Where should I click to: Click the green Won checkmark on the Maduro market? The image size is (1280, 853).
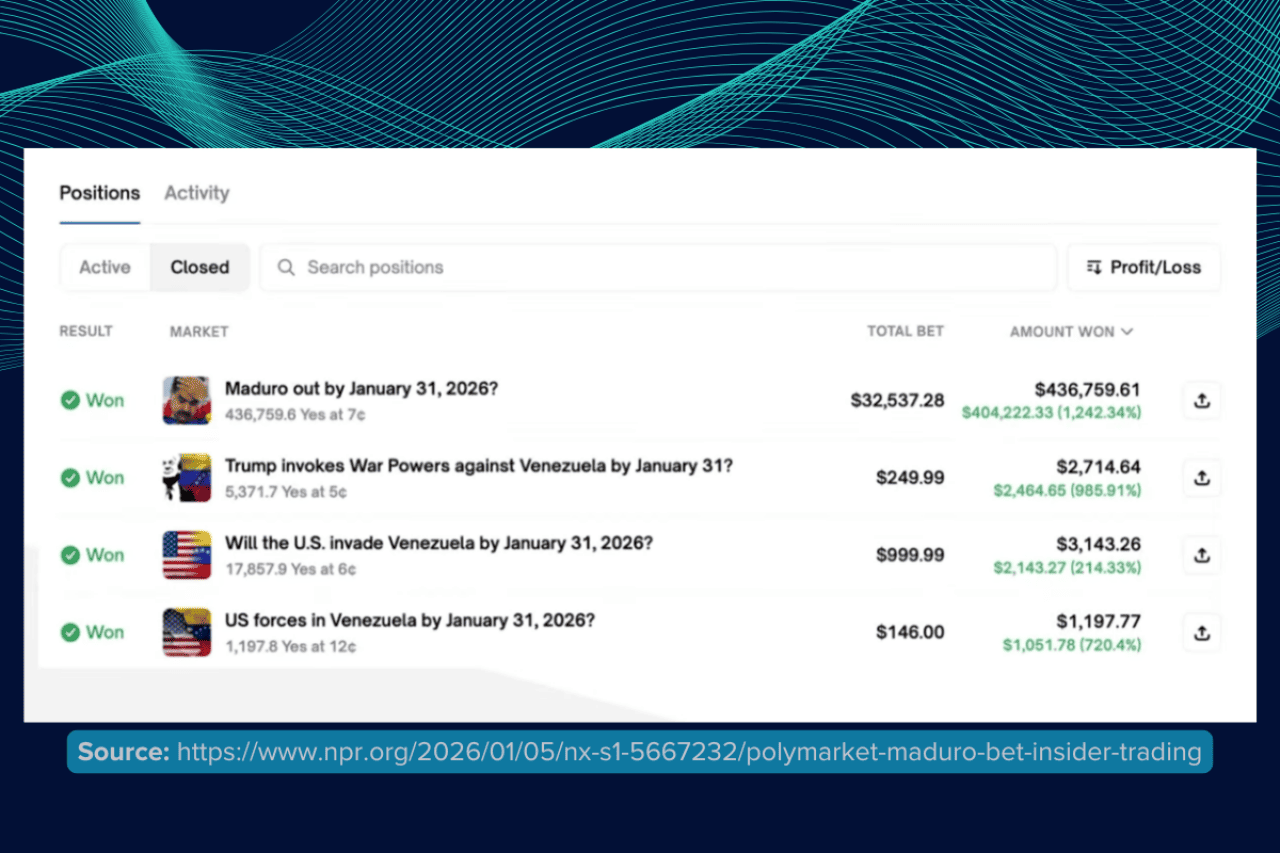70,400
